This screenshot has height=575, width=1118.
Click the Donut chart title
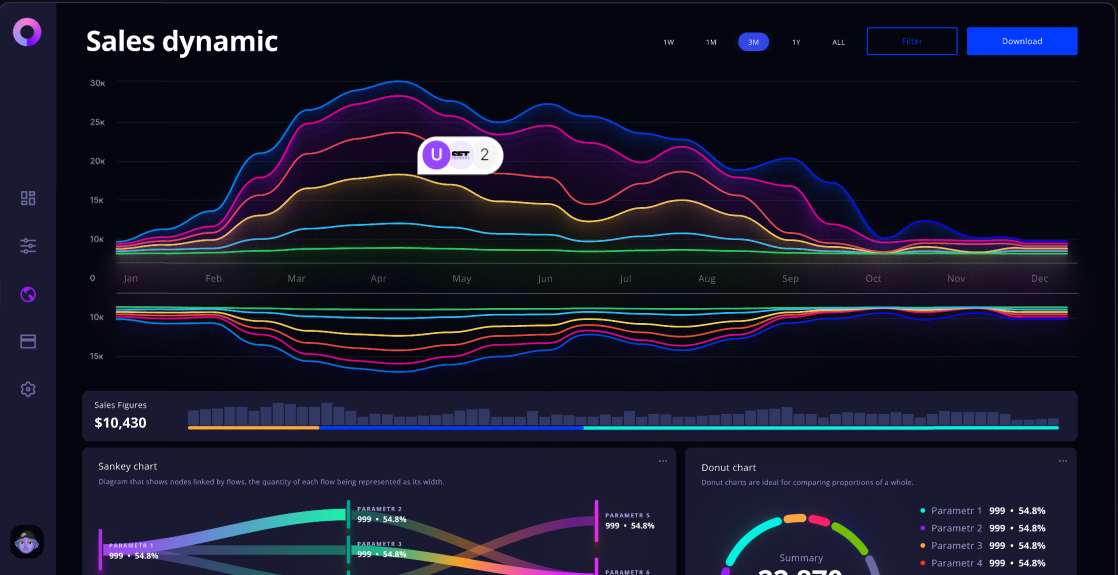coord(729,467)
